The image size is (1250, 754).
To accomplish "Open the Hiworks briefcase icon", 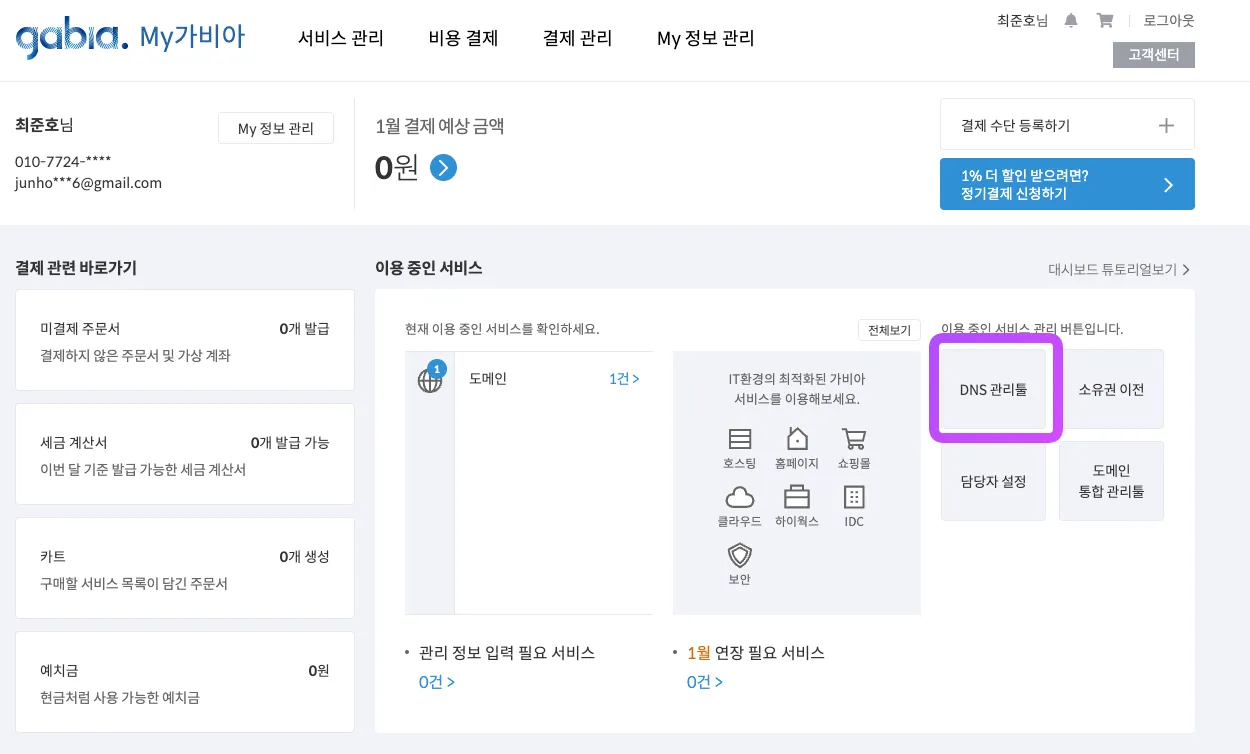I will (x=797, y=497).
